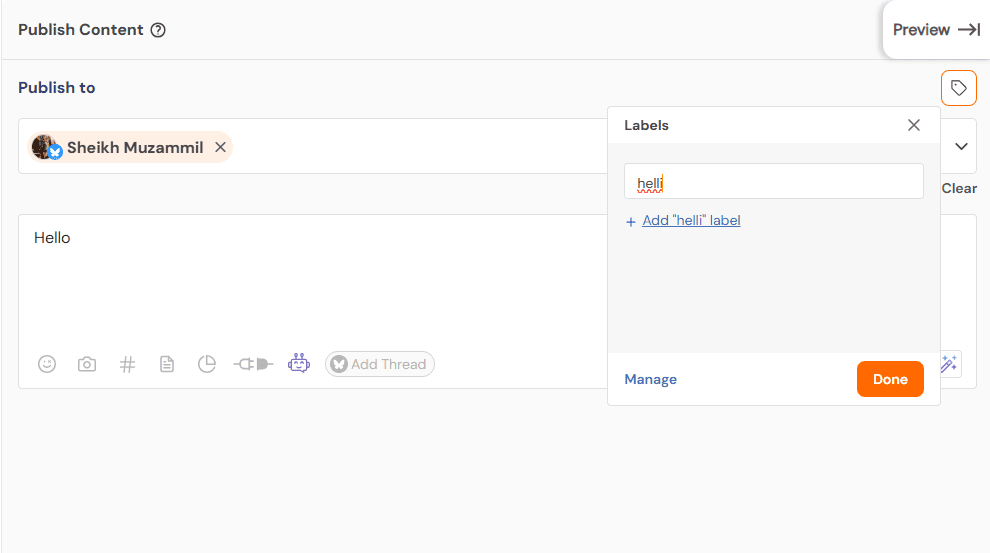Open the Preview side panel

(936, 30)
